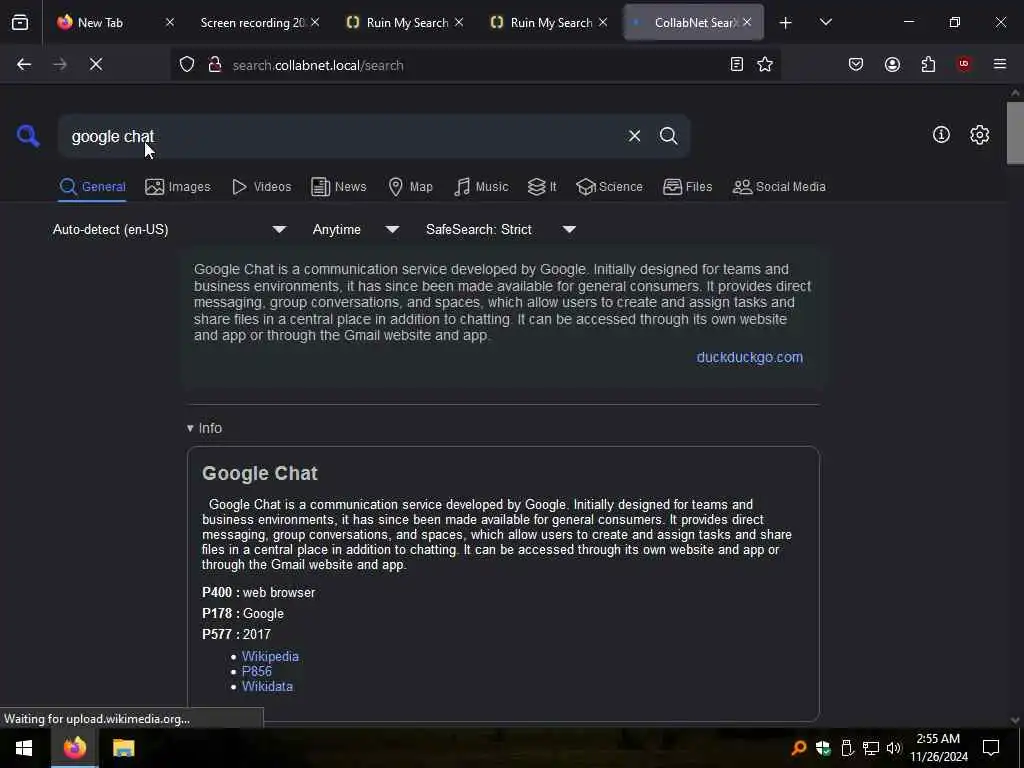
Task: Open Firefox account icon
Action: tap(892, 64)
